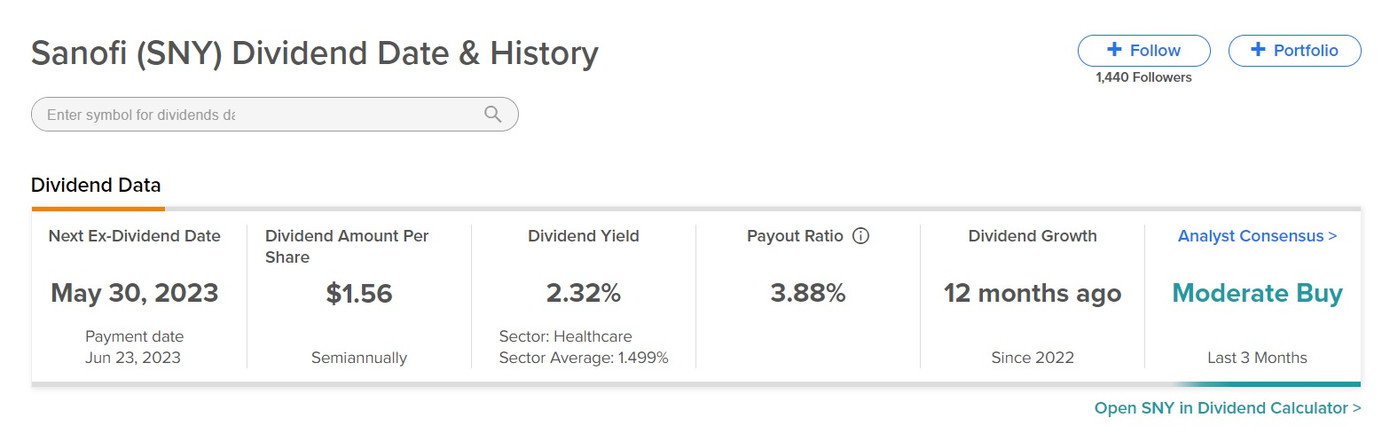Add SNY to Portfolio

(1294, 51)
